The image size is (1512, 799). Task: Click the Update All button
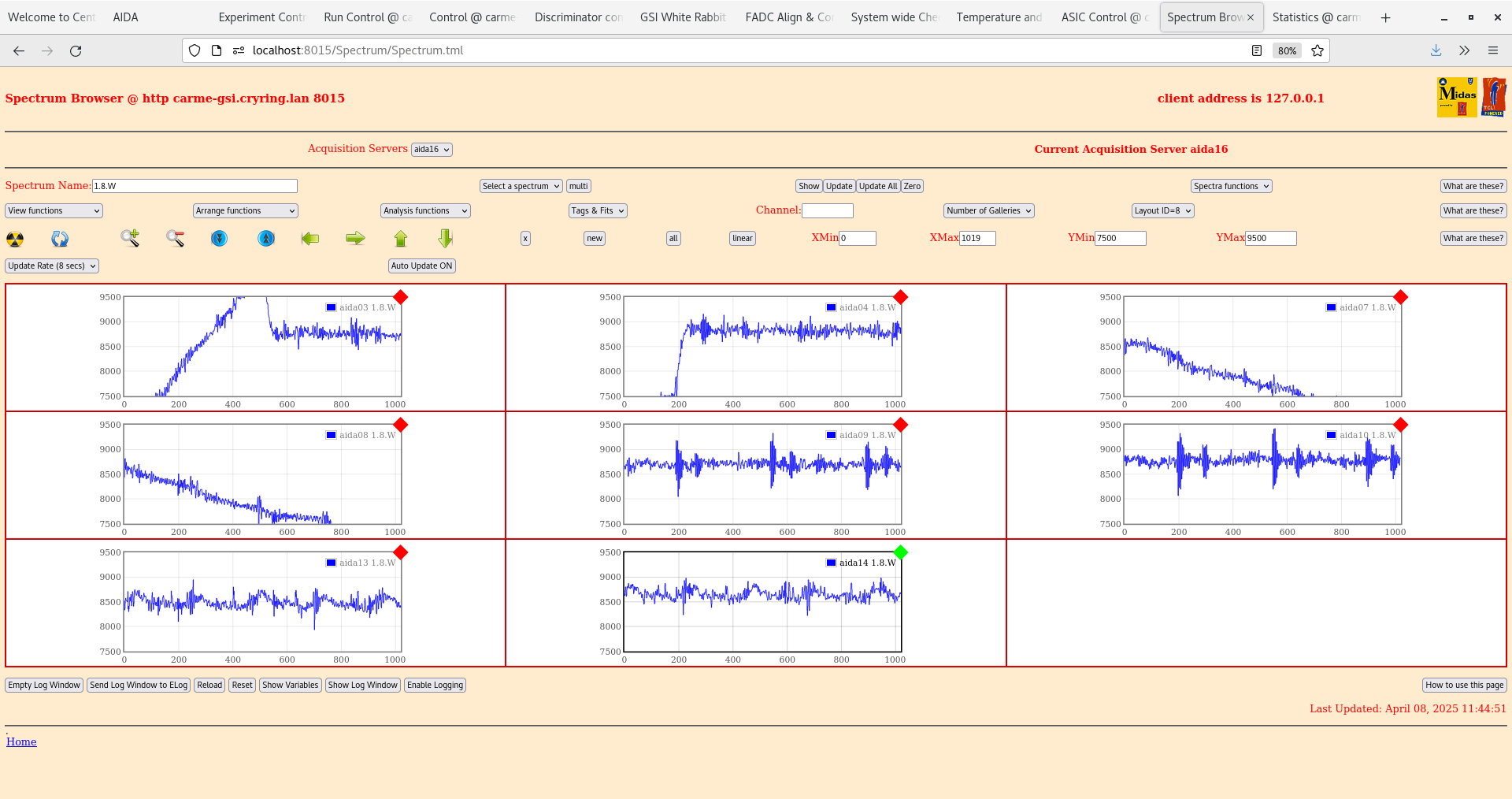(x=878, y=186)
